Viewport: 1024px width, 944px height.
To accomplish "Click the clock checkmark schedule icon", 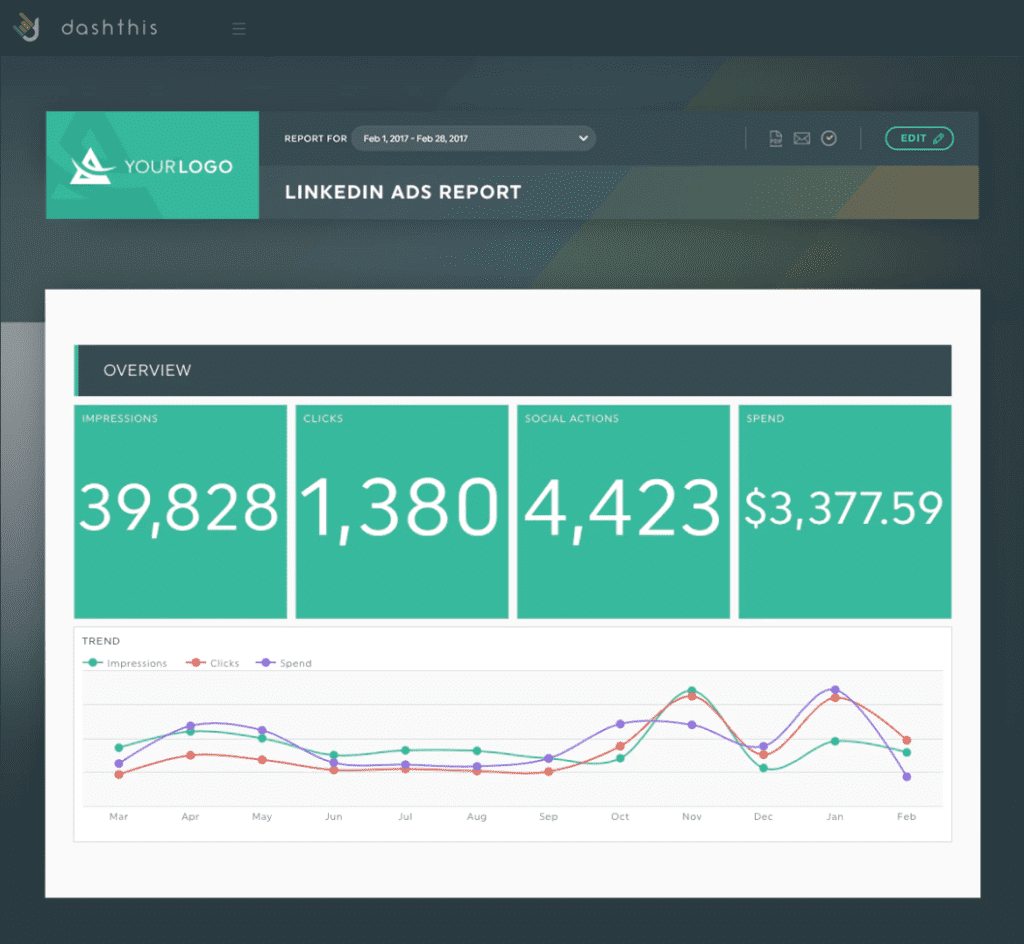I will (x=829, y=138).
